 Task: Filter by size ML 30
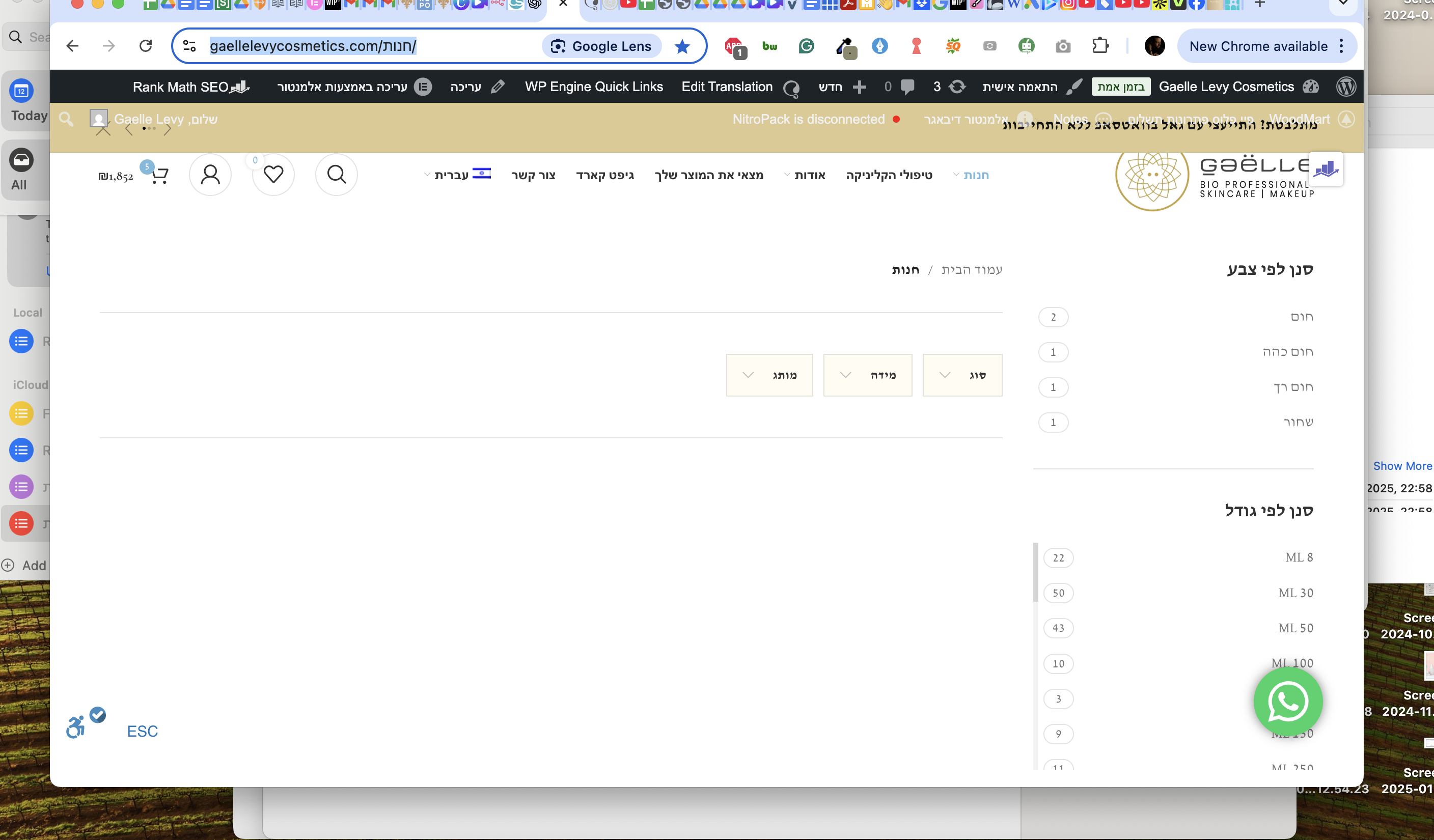(x=1295, y=593)
